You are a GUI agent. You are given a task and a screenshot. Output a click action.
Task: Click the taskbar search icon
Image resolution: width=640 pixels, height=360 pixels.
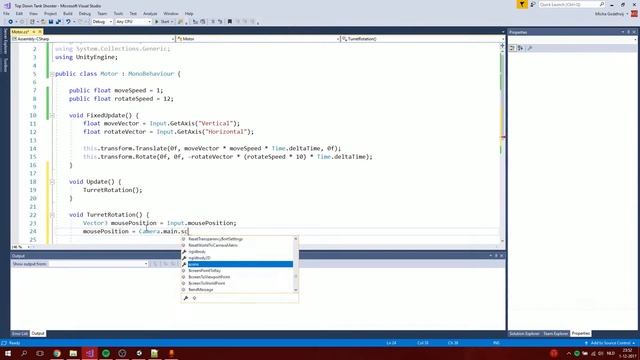(24, 353)
